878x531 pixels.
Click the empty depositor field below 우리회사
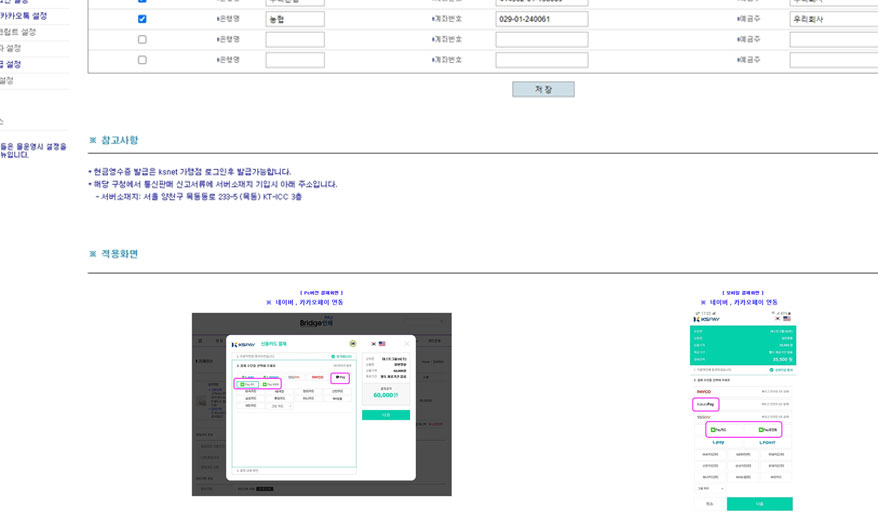coord(834,40)
